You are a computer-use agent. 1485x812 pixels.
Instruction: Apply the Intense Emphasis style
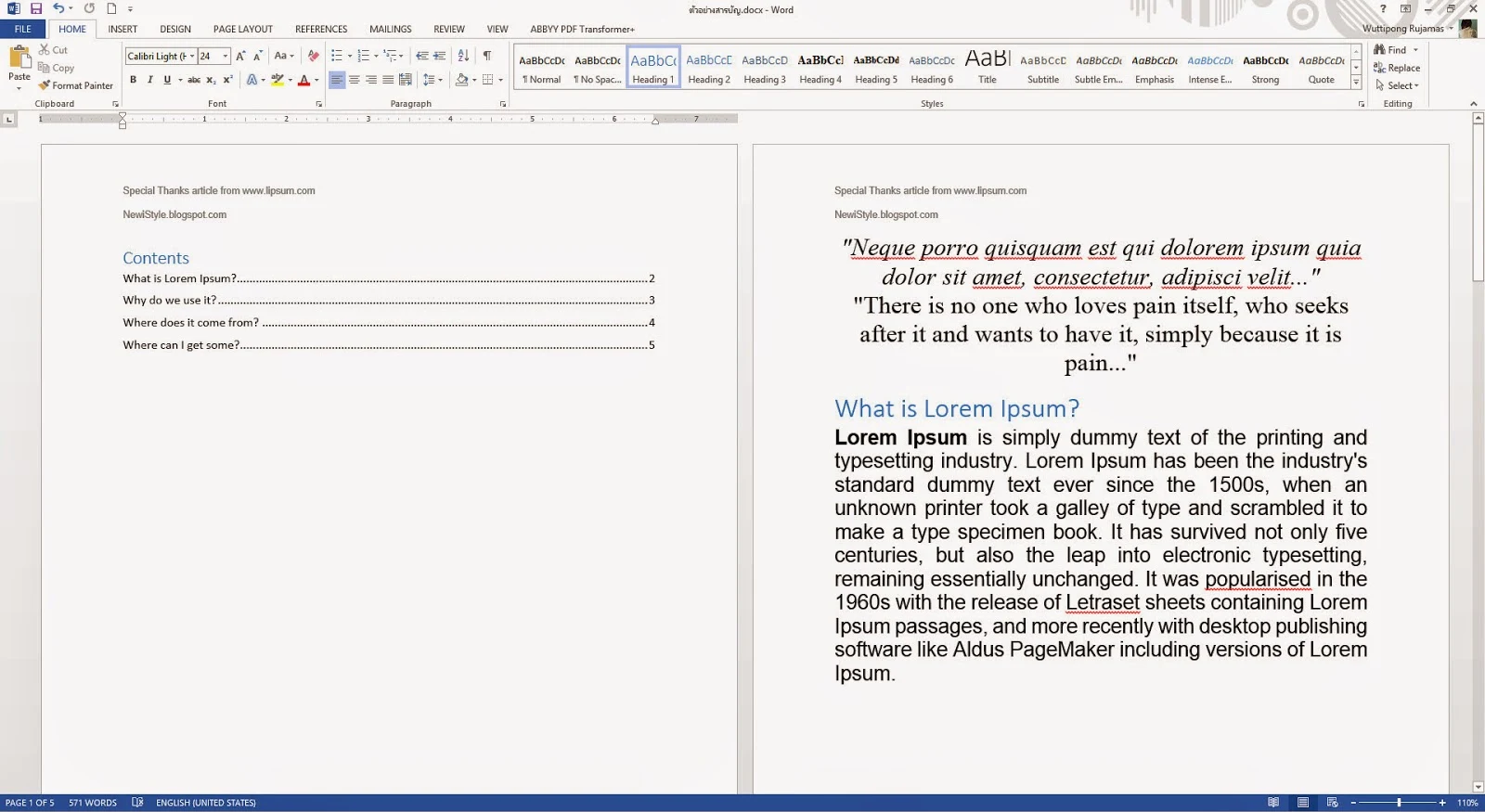click(1210, 68)
